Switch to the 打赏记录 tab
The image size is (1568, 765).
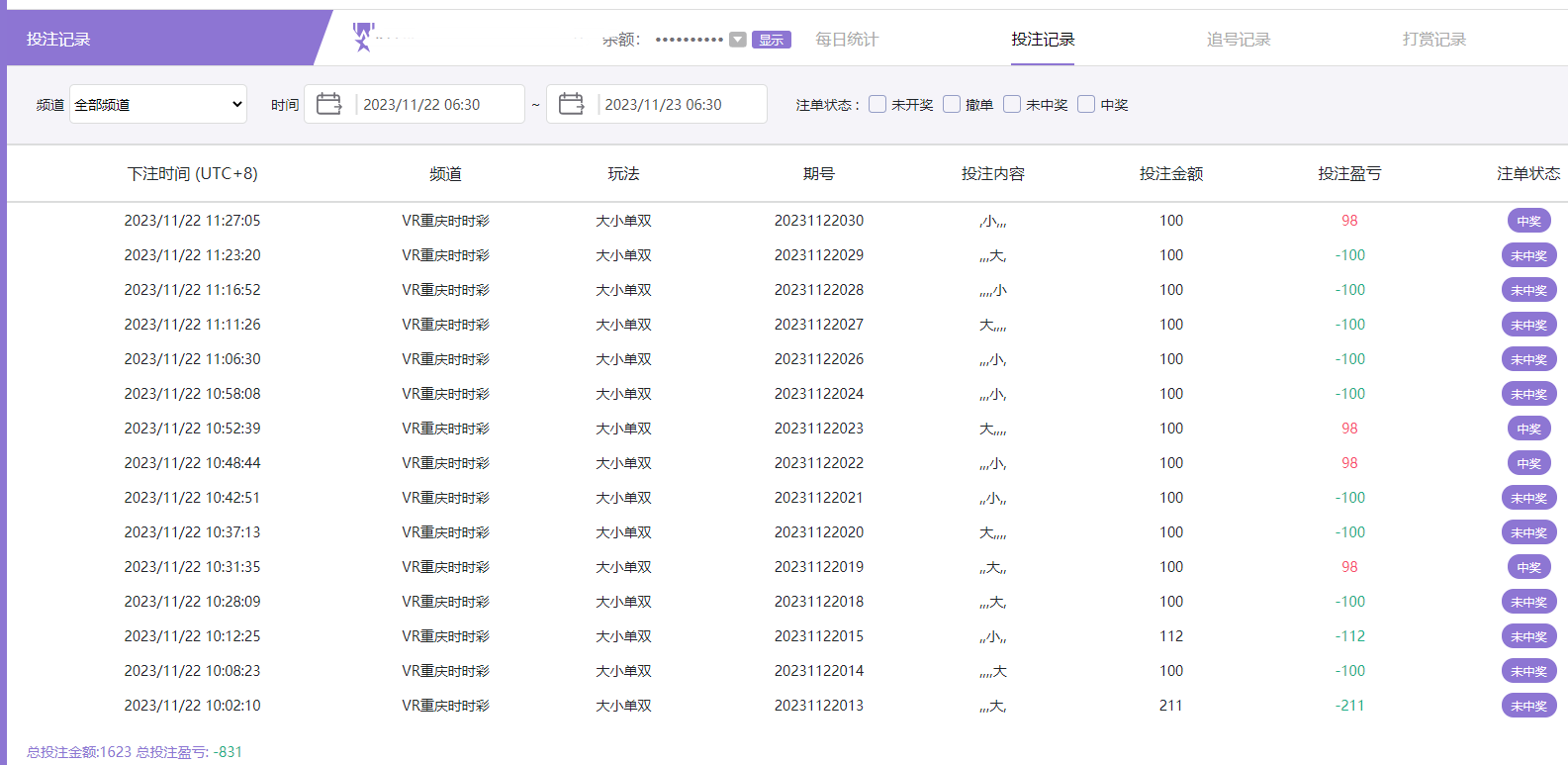point(1434,40)
